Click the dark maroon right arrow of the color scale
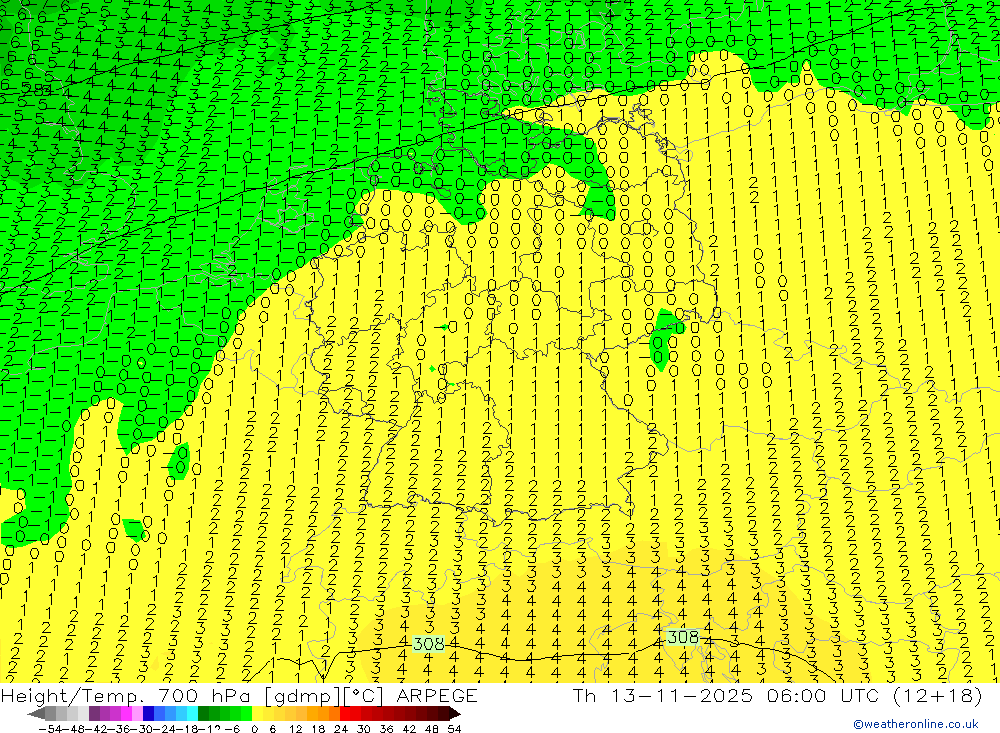This screenshot has height=733, width=1000. click(454, 714)
